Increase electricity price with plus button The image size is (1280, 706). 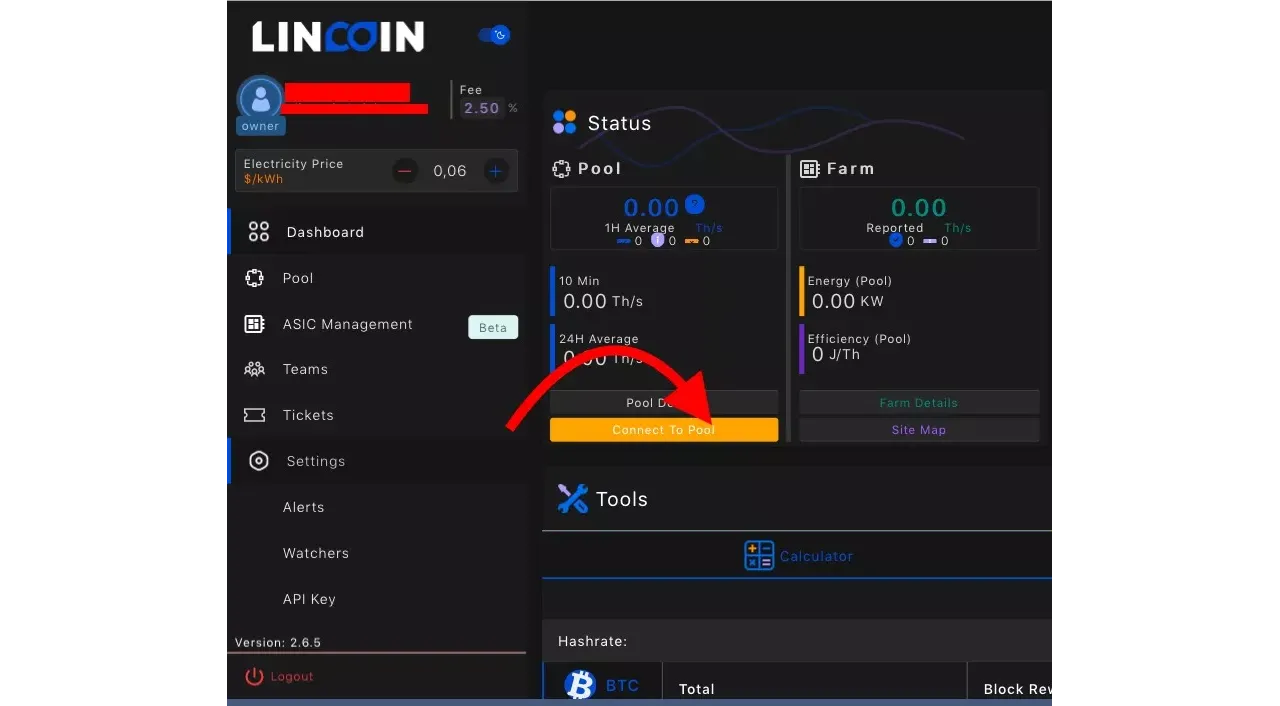(496, 171)
